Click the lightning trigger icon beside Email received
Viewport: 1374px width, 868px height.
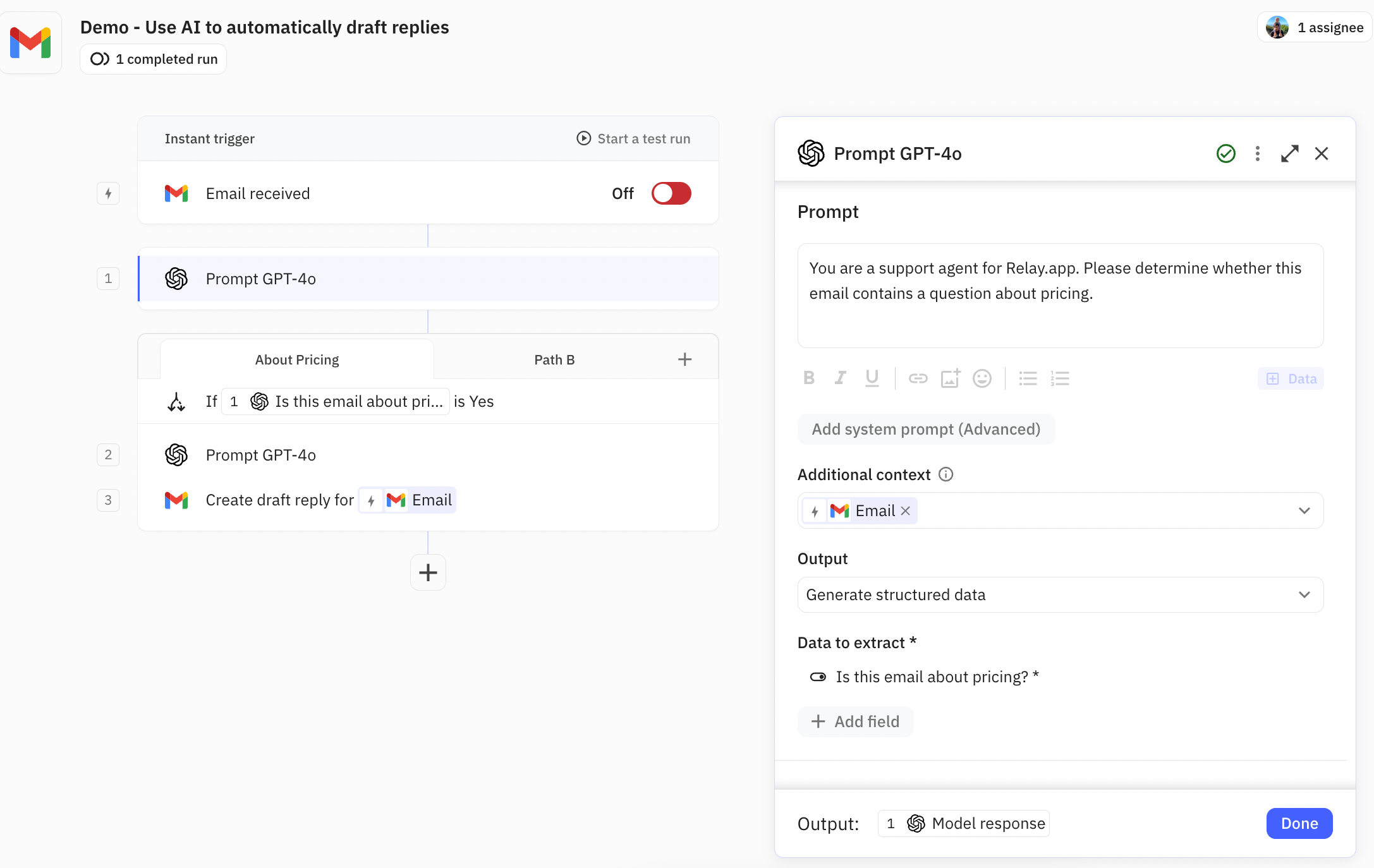tap(108, 193)
